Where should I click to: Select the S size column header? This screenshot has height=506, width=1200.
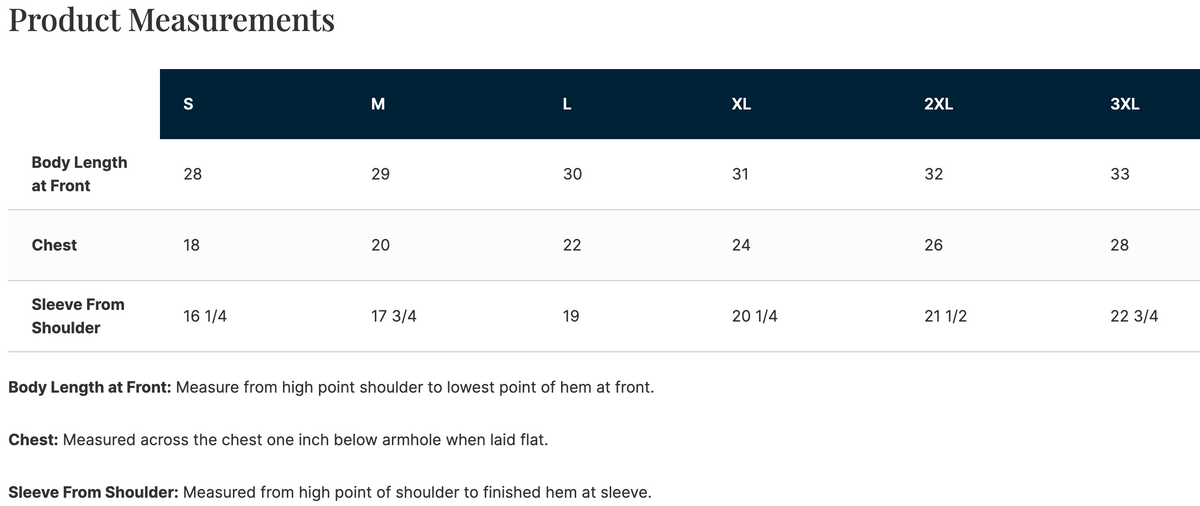(x=189, y=104)
